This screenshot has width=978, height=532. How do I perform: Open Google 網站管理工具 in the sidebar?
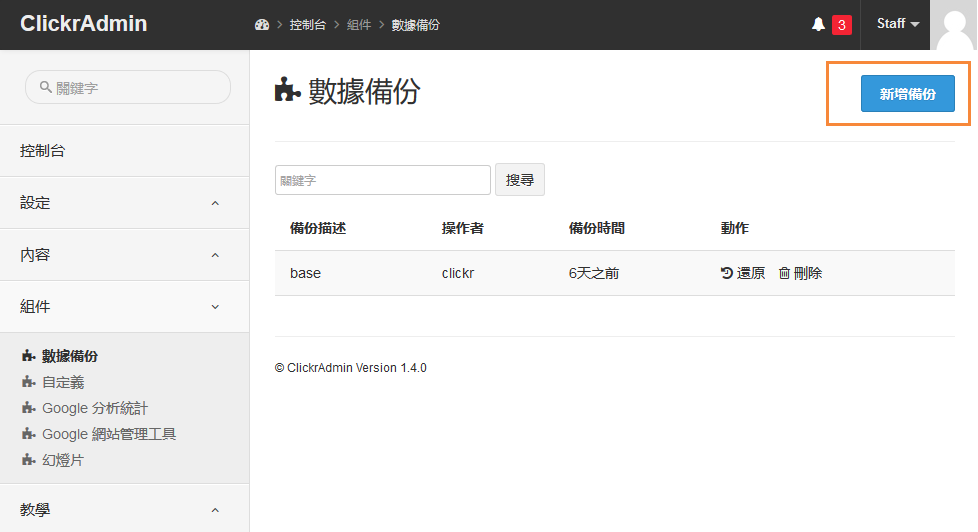click(109, 434)
